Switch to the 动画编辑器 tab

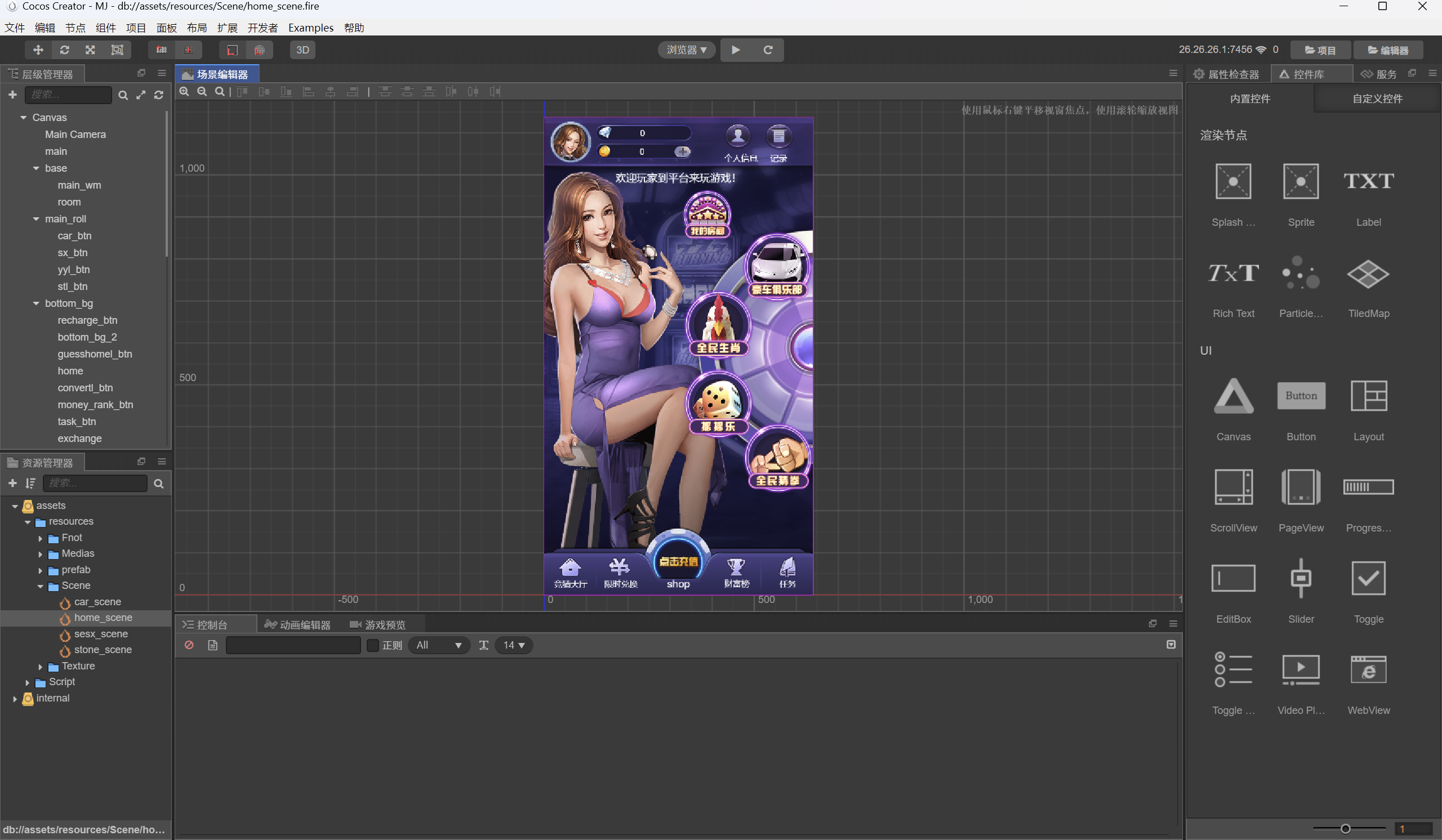(297, 624)
